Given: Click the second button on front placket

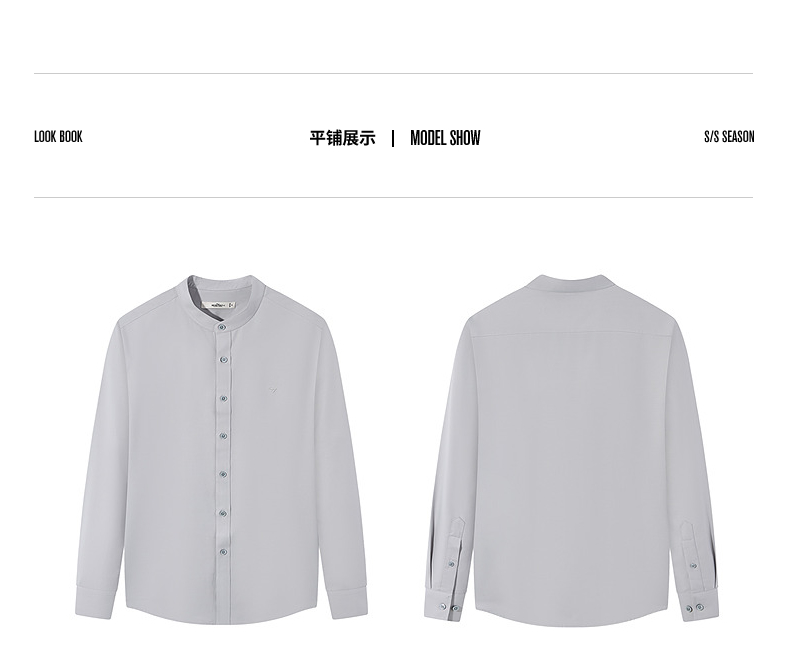Looking at the screenshot, I should pyautogui.click(x=224, y=360).
